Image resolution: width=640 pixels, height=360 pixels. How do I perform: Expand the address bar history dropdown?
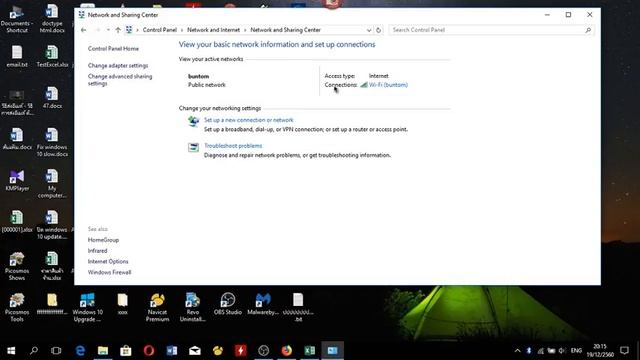[369, 30]
